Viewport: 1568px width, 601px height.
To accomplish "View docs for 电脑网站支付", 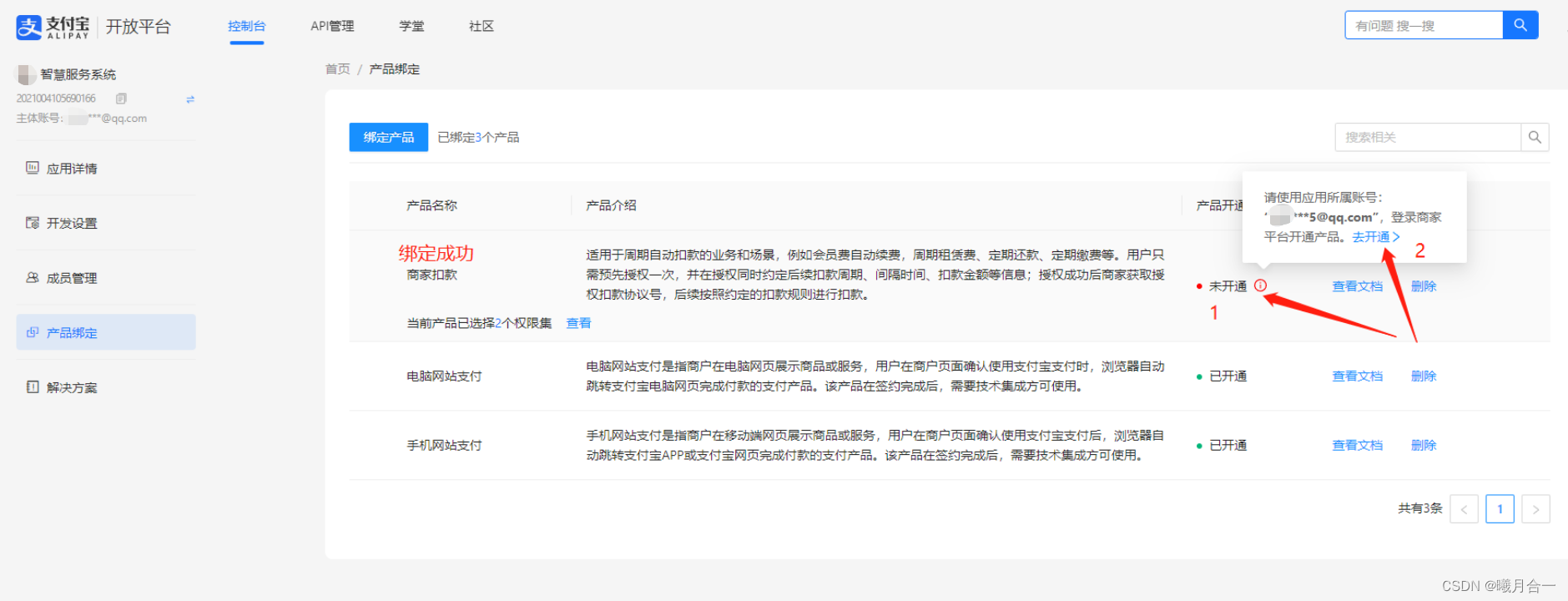I will [x=1357, y=376].
